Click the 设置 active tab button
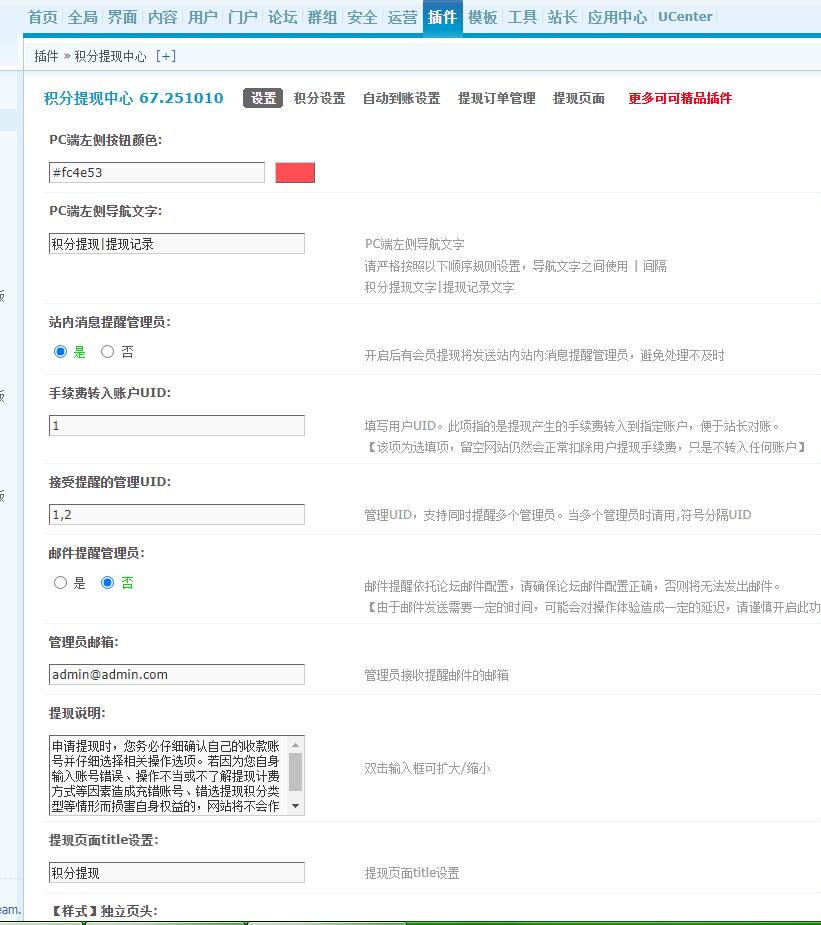821x925 pixels. tap(264, 98)
